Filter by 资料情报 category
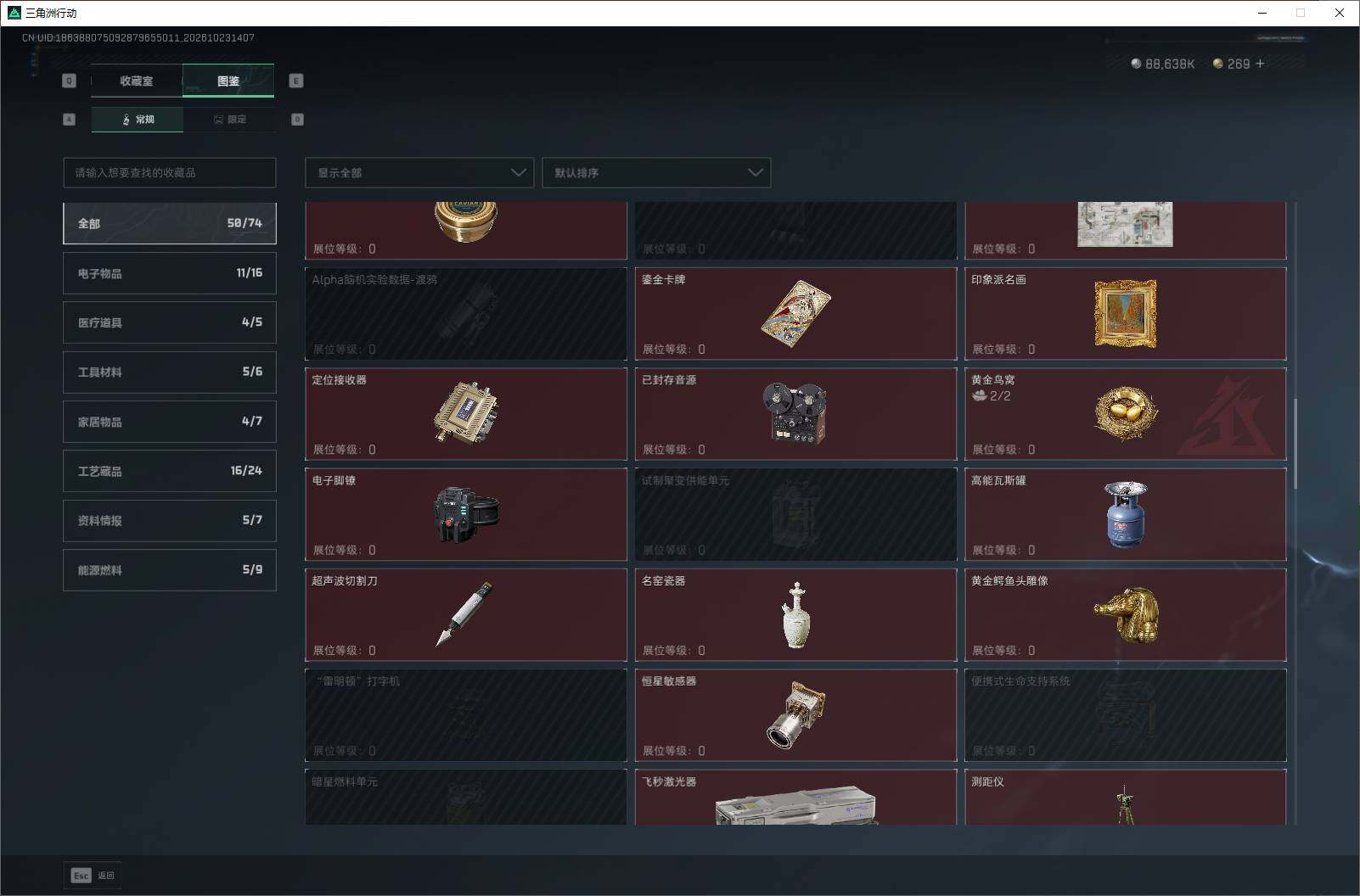1360x896 pixels. point(170,520)
